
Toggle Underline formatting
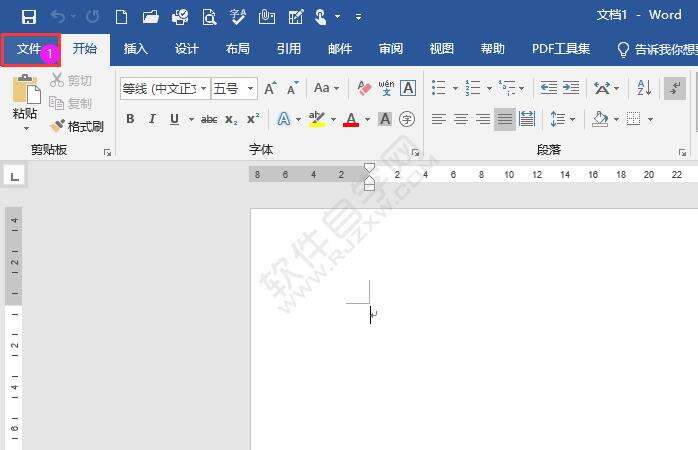(x=174, y=119)
